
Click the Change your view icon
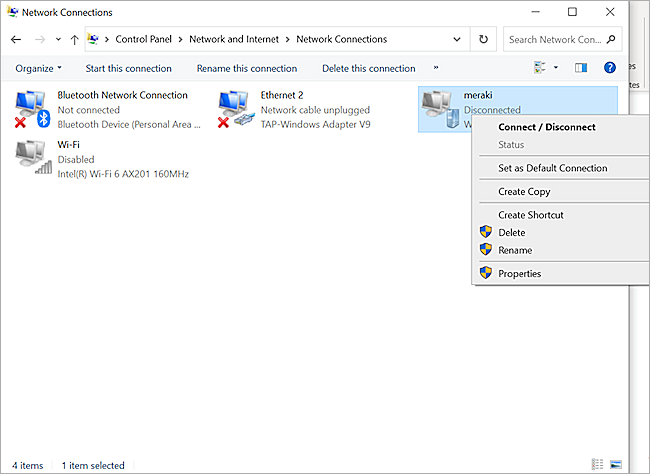pos(539,67)
